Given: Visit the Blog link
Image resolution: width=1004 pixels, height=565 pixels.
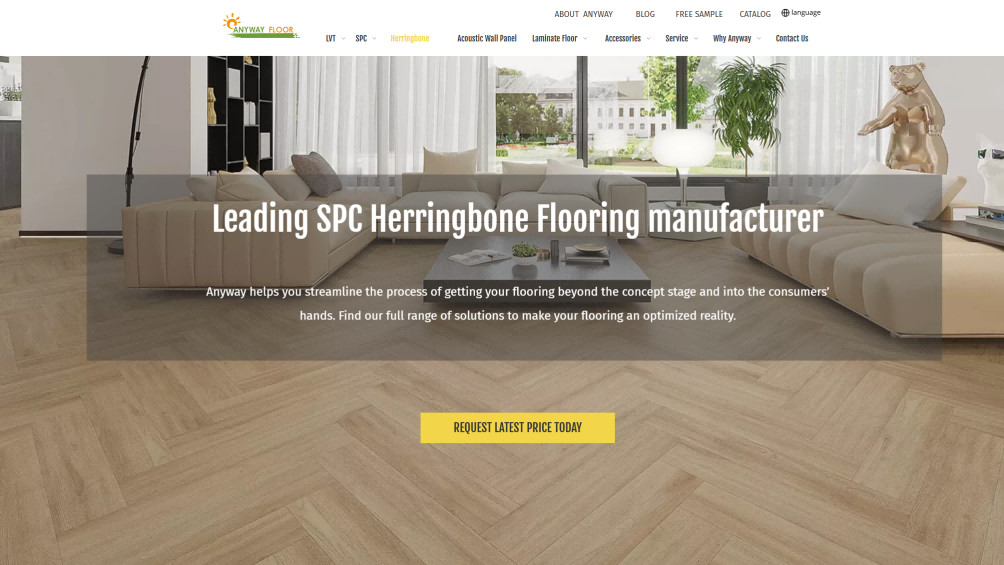Looking at the screenshot, I should click(x=645, y=14).
